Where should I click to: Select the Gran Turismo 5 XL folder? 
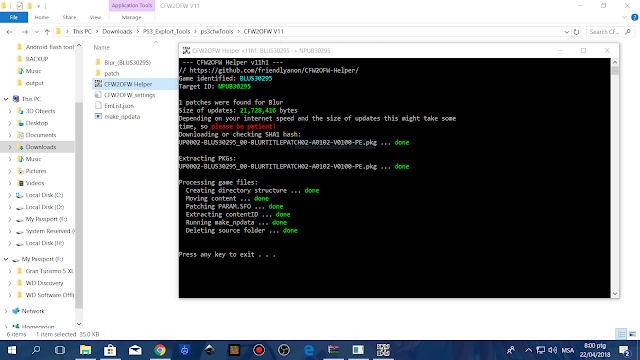coord(45,271)
